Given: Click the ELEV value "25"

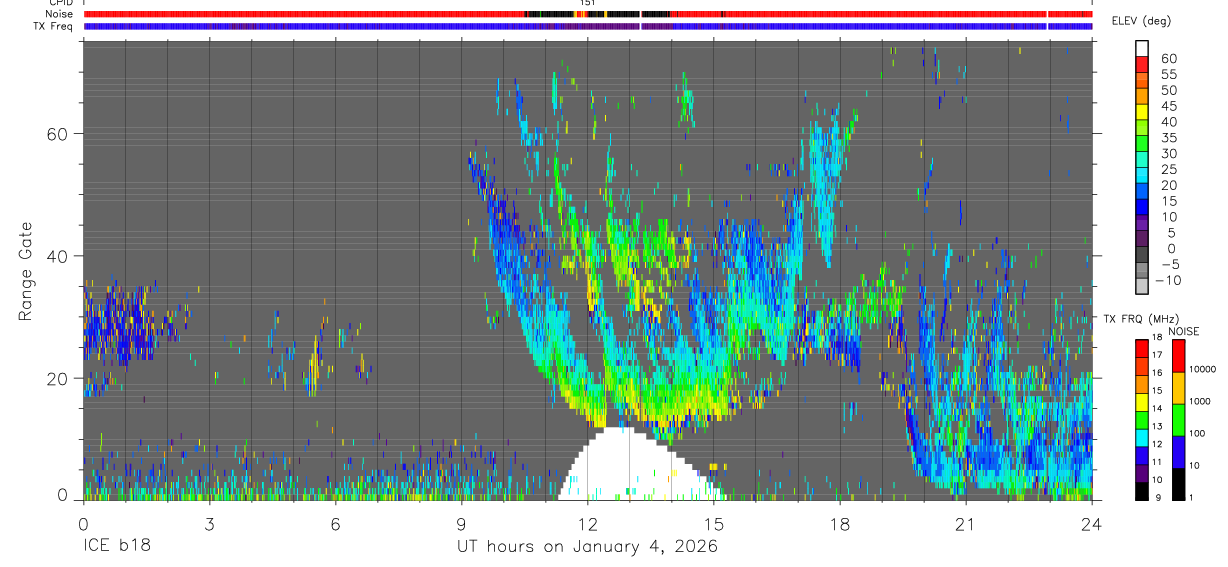Looking at the screenshot, I should pos(1168,169).
